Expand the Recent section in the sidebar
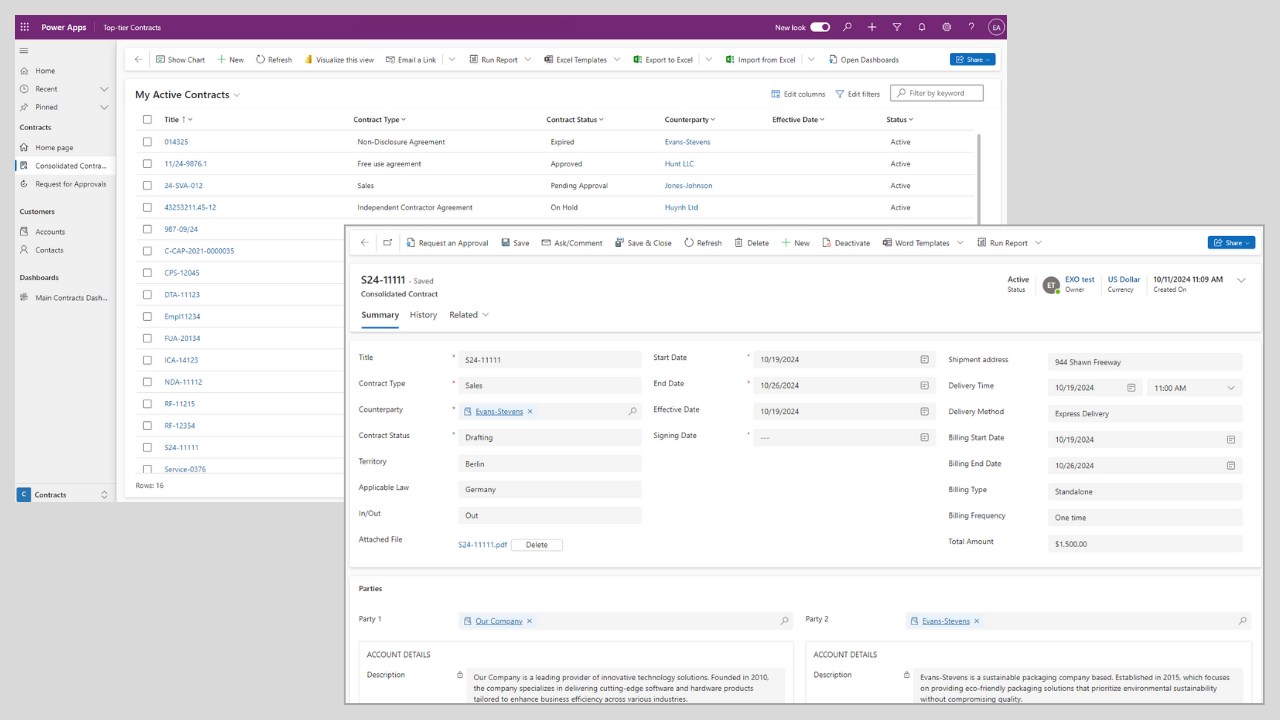Image resolution: width=1280 pixels, height=720 pixels. click(x=104, y=89)
